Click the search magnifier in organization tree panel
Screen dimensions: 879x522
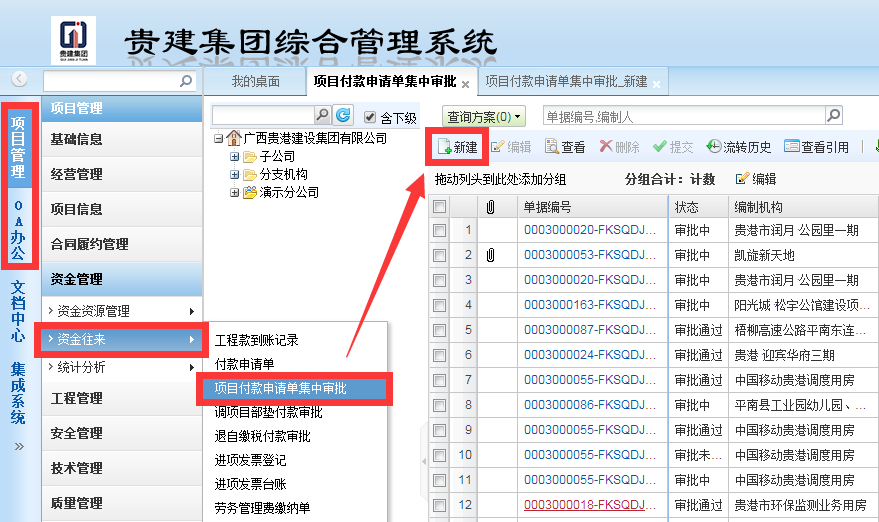pyautogui.click(x=322, y=116)
